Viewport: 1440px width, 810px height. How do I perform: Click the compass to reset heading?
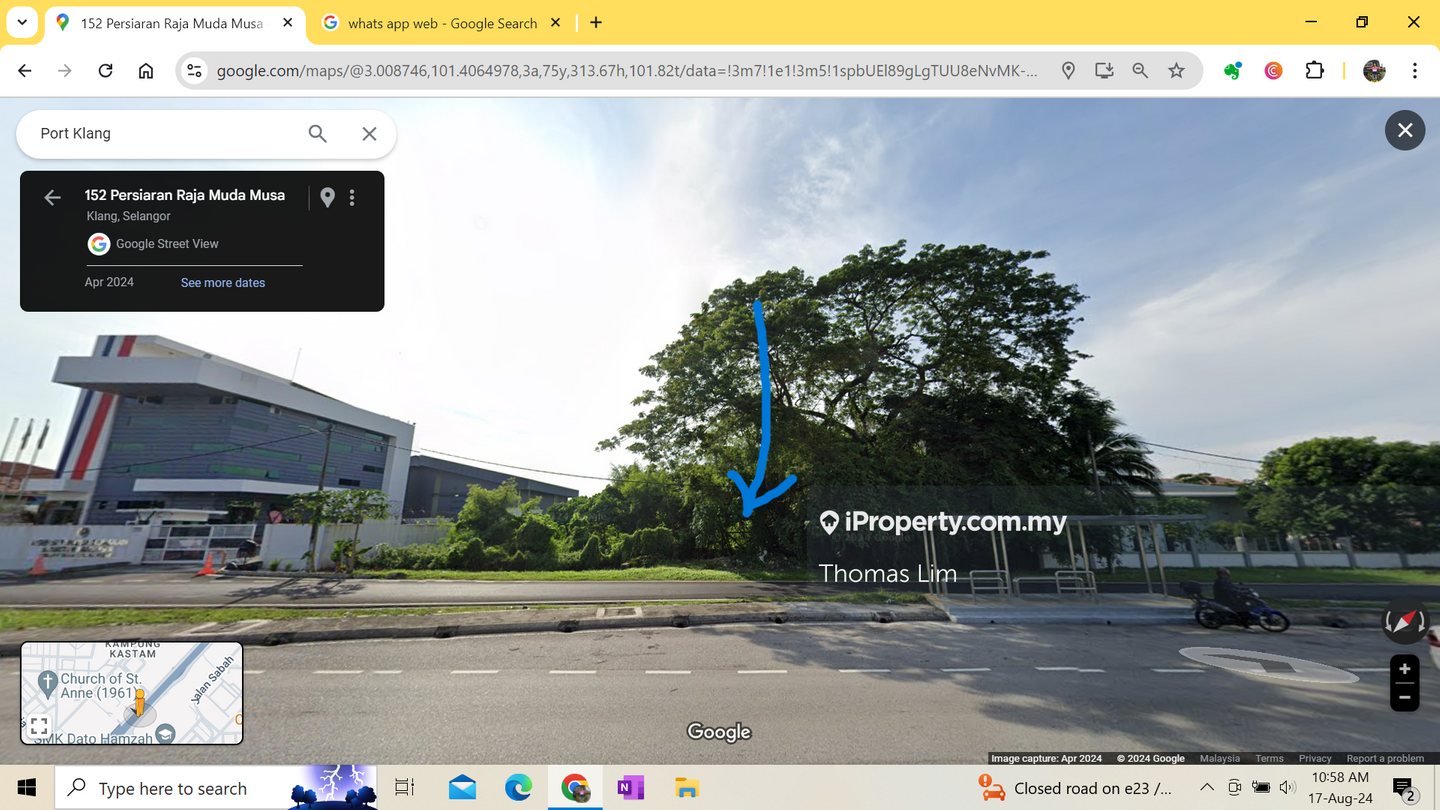pos(1404,621)
